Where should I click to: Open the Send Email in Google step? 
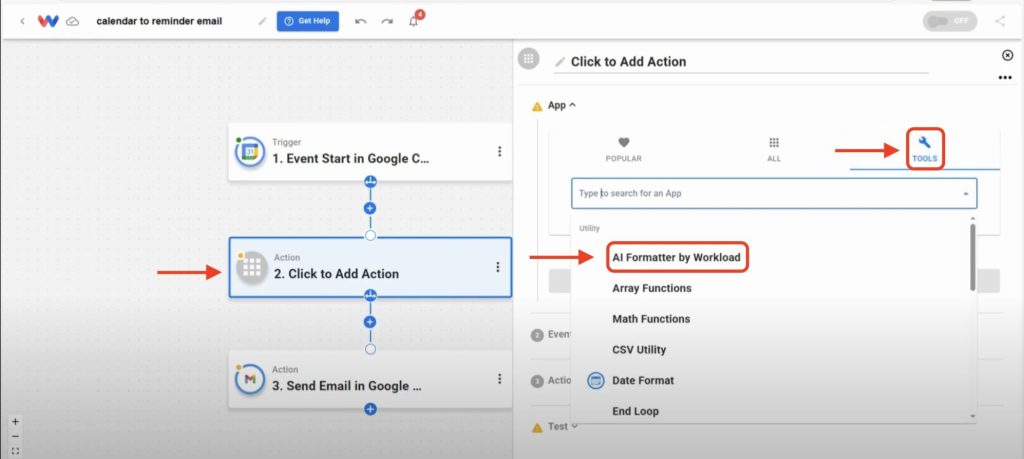(370, 379)
